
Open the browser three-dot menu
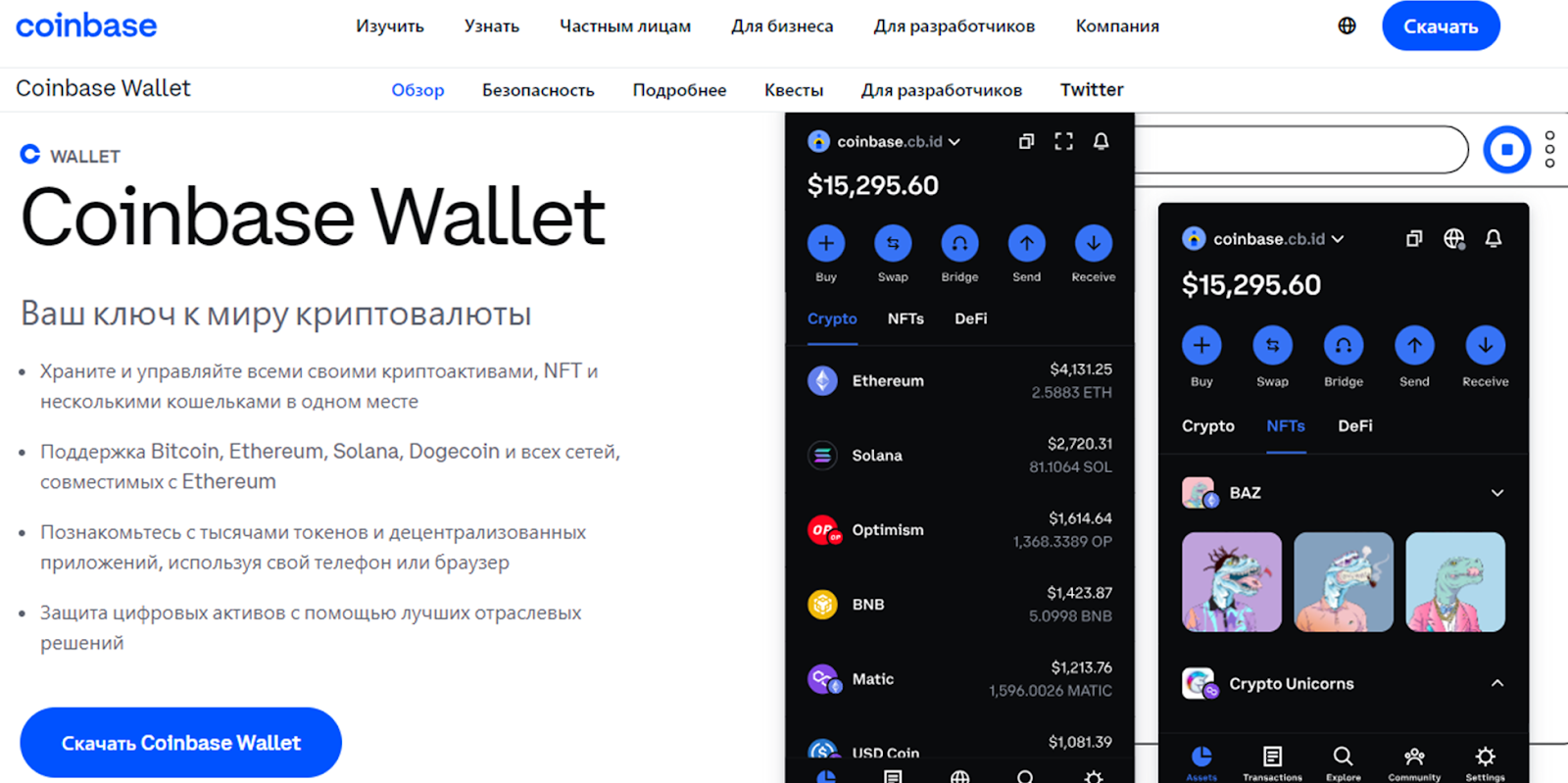pyautogui.click(x=1549, y=149)
